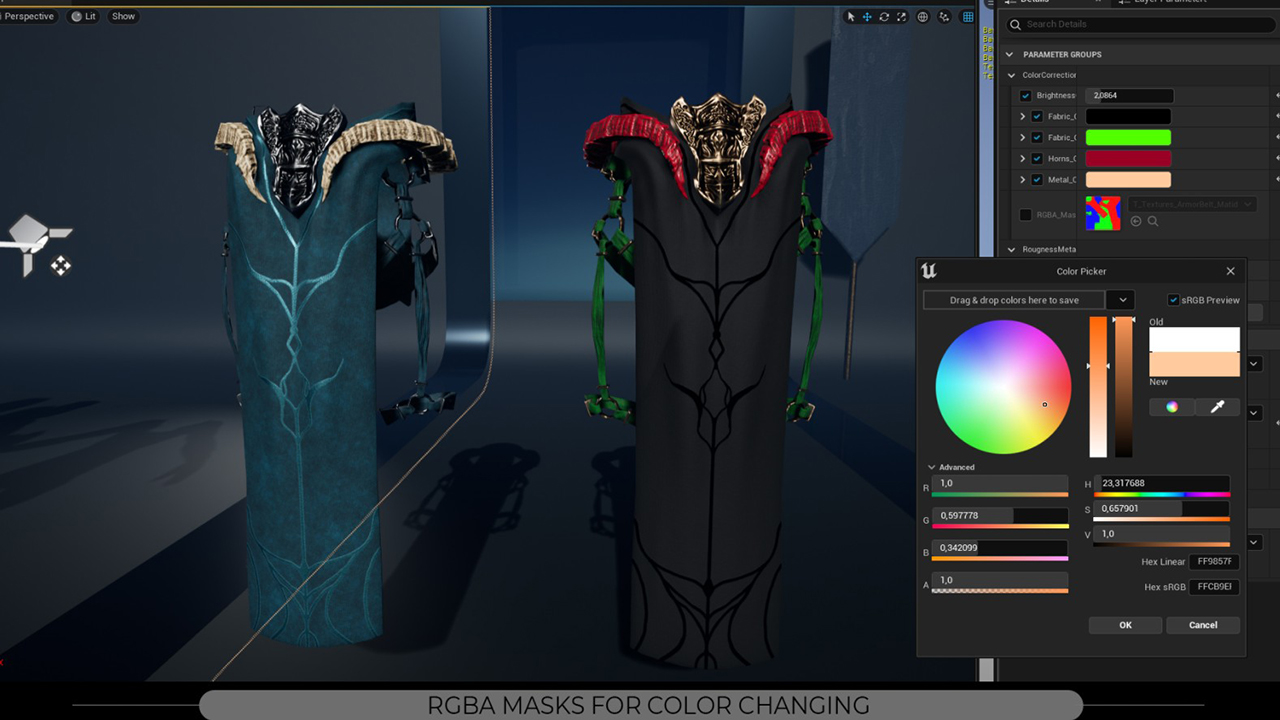Click the magnifier icon below the texture dropdown
The image size is (1280, 720).
[x=1153, y=221]
